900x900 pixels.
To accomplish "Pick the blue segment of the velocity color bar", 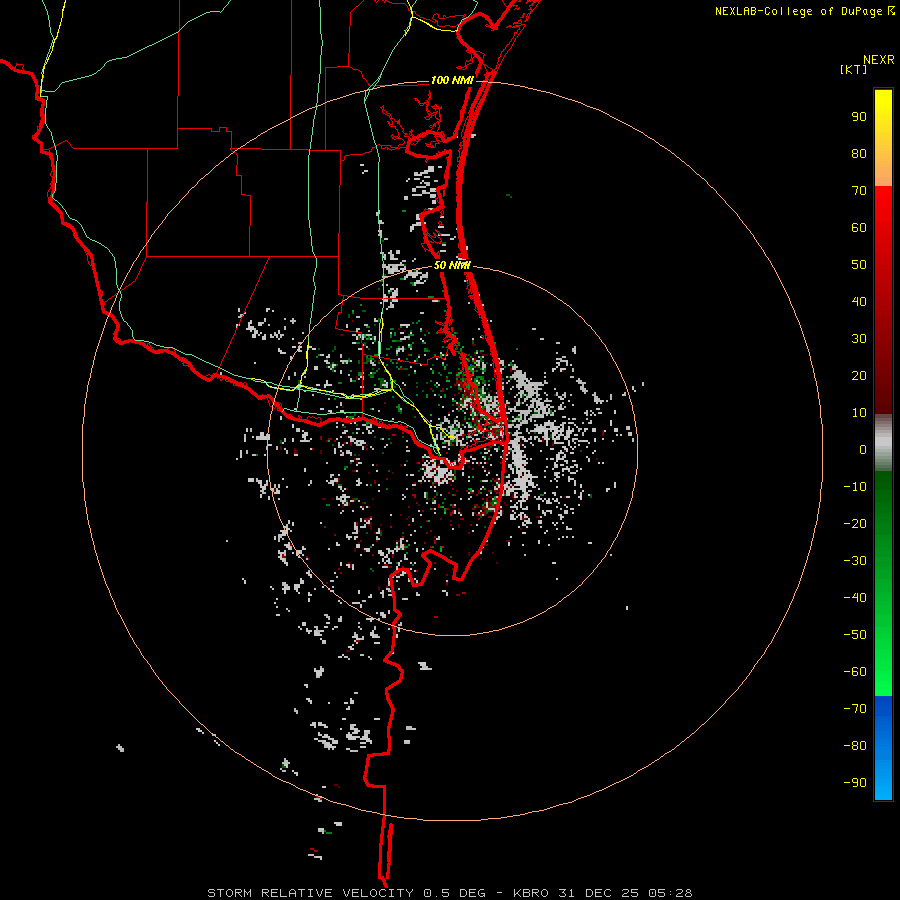I will coord(883,748).
